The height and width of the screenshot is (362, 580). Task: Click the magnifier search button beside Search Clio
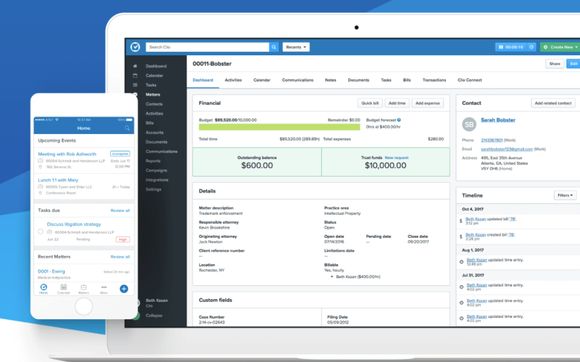(x=274, y=47)
